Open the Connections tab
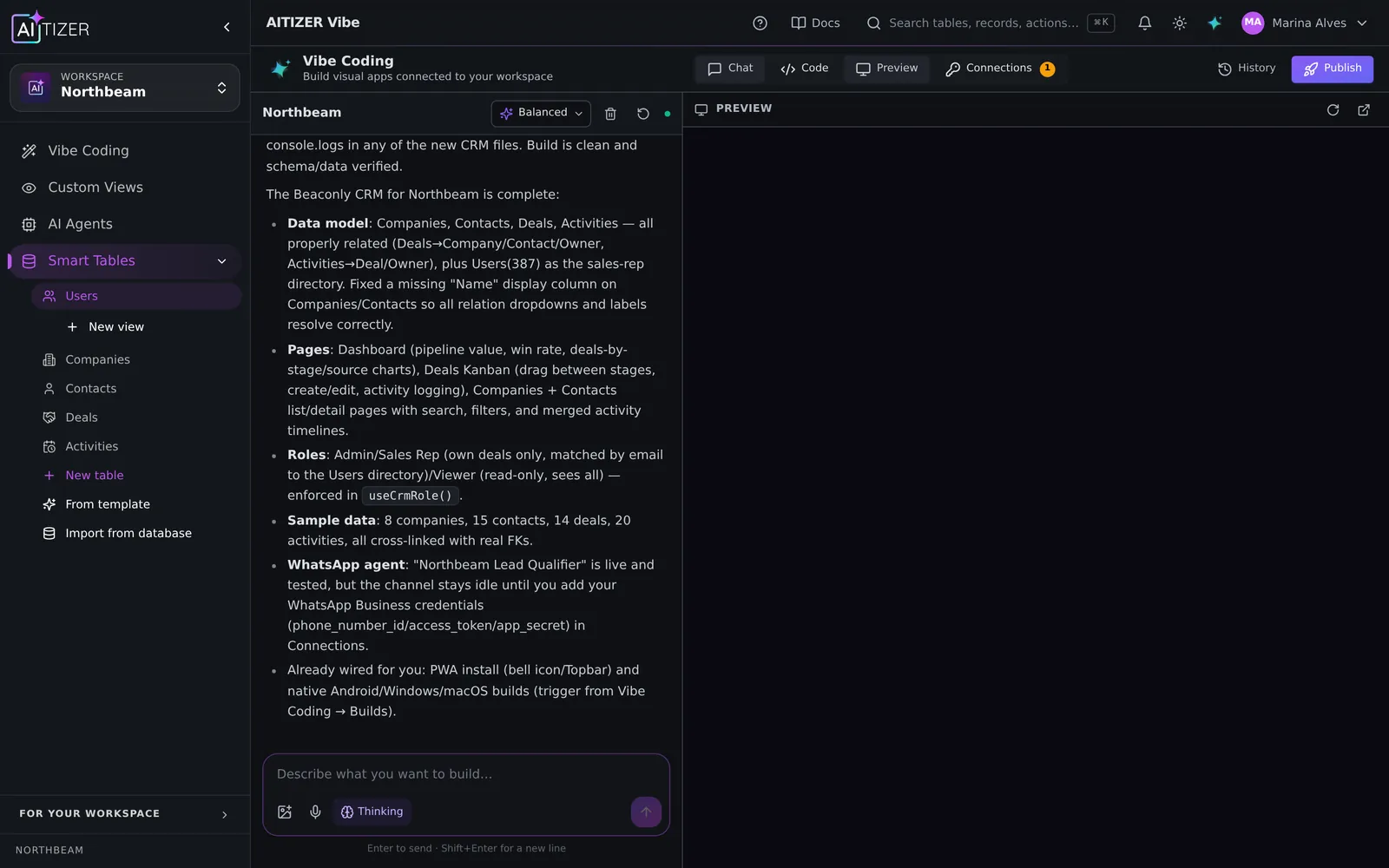Viewport: 1389px width, 868px height. tap(999, 69)
